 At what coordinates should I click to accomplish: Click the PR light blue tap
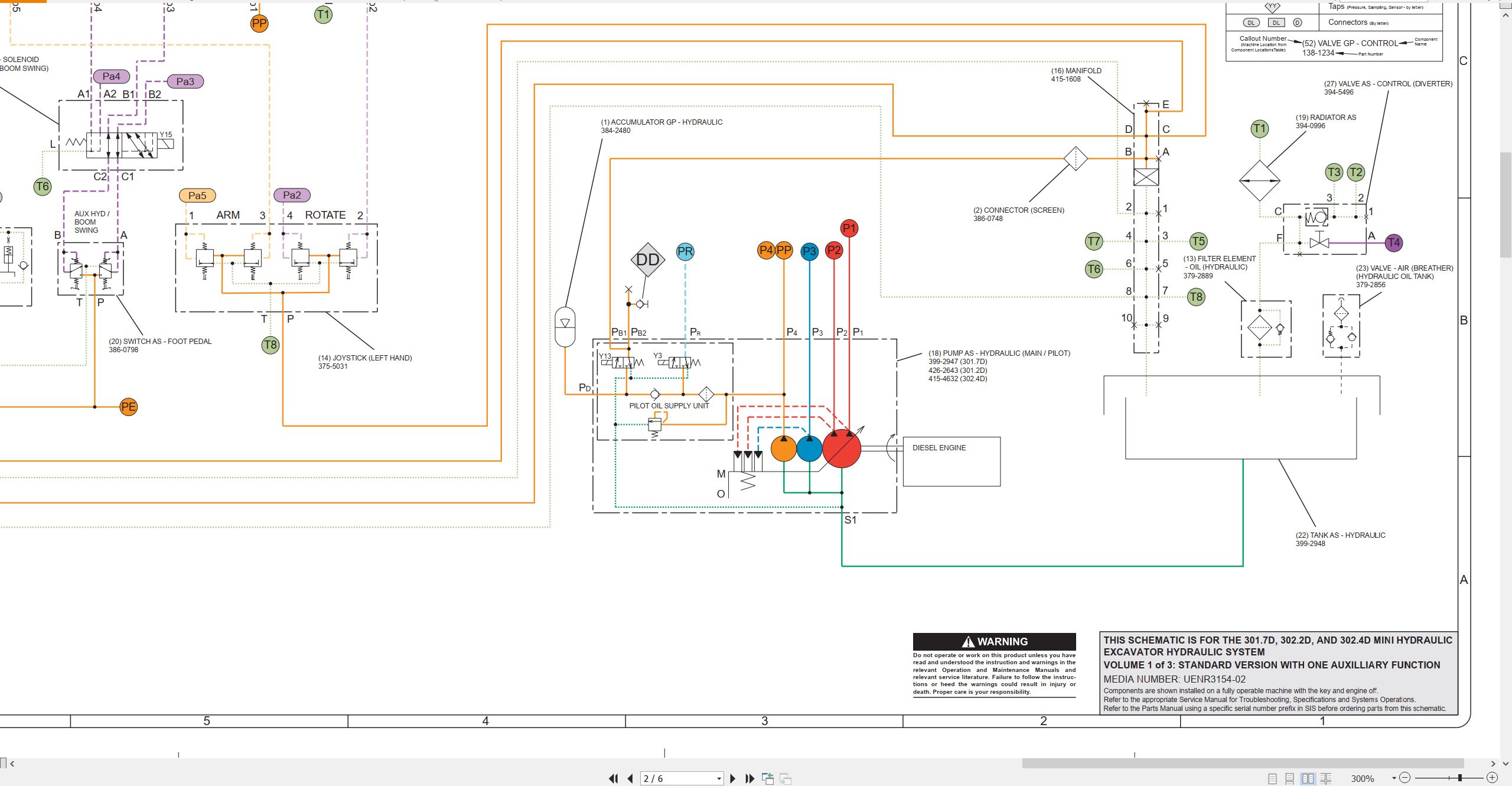(x=685, y=252)
